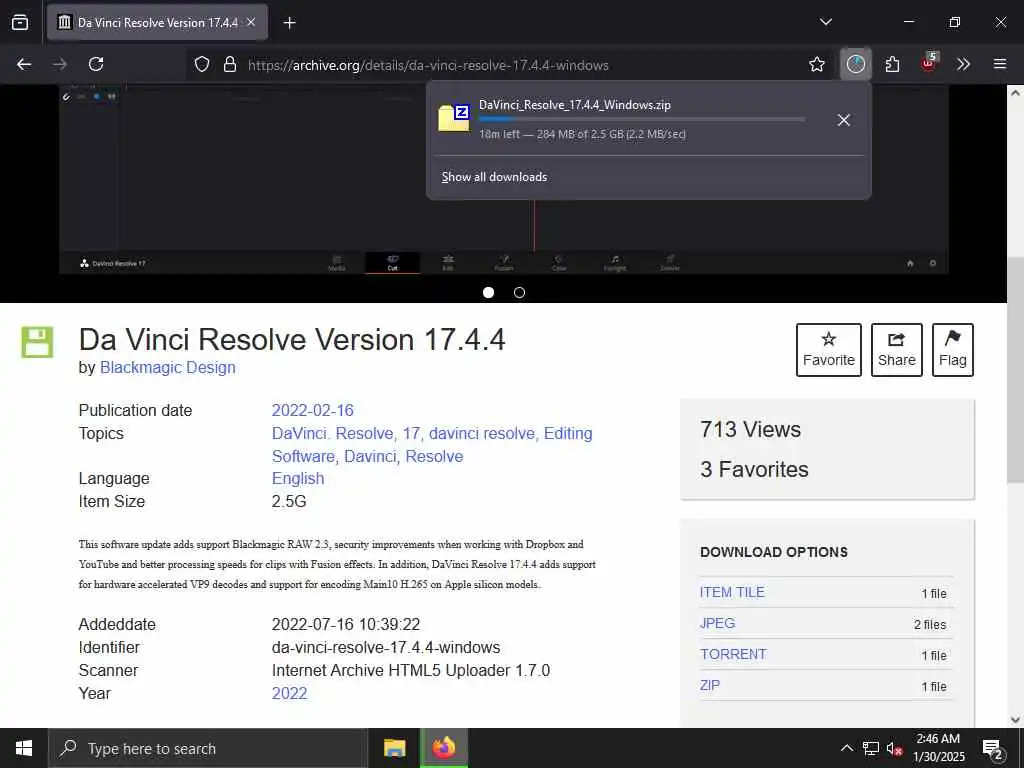Download the TORRENT option

[733, 654]
